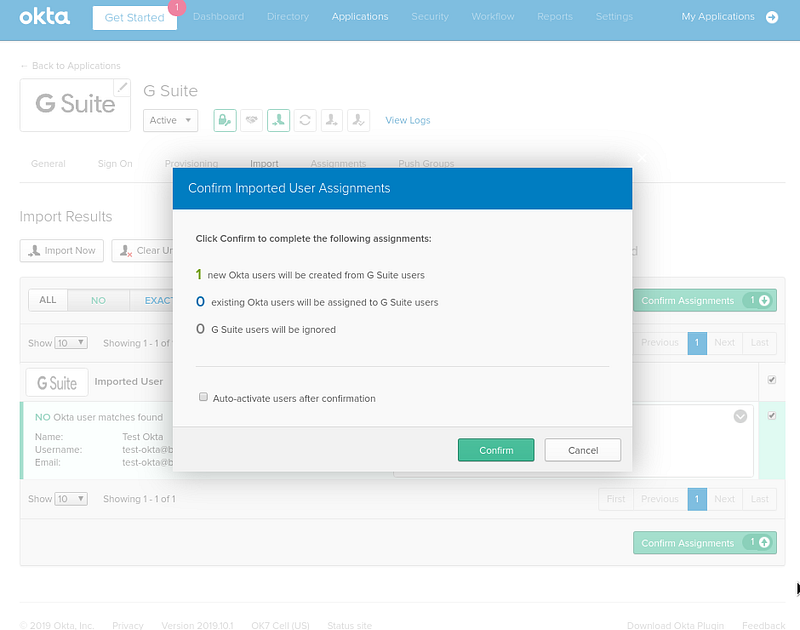Switch to the Push Groups tab

click(x=426, y=164)
